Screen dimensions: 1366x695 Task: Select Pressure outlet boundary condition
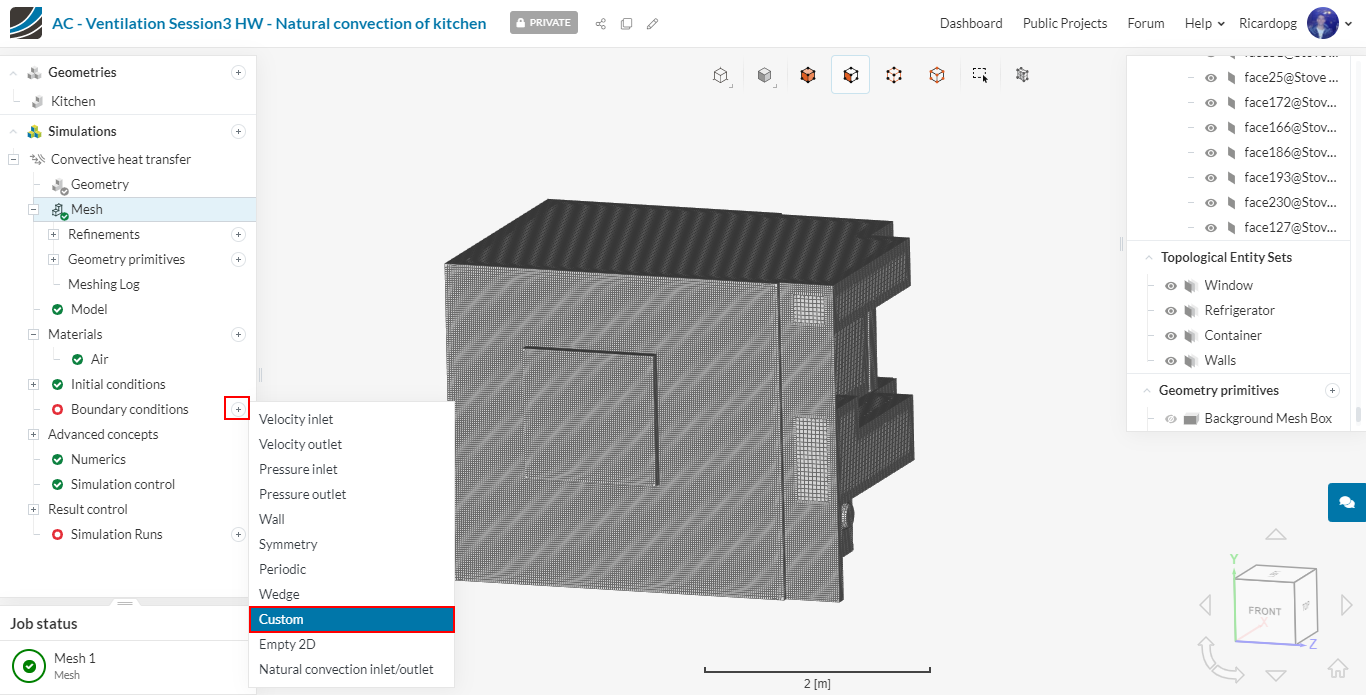pyautogui.click(x=302, y=494)
